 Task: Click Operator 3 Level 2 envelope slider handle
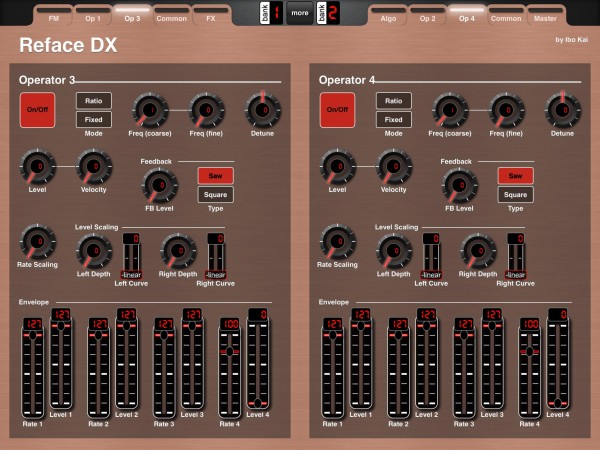click(126, 326)
